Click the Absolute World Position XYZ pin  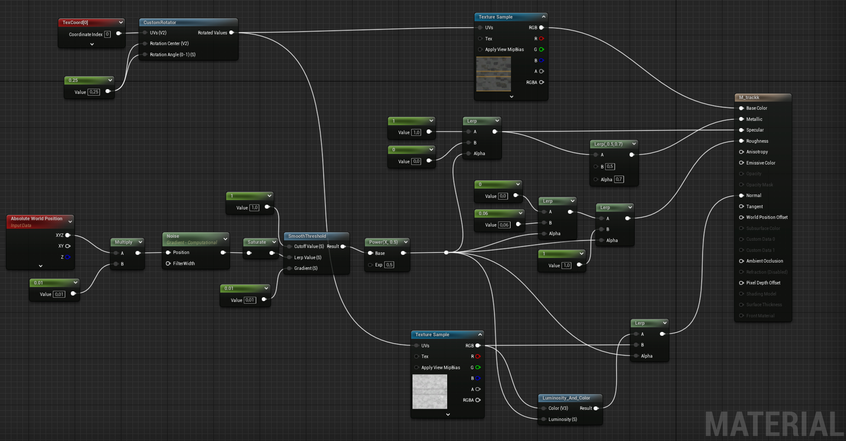point(69,236)
